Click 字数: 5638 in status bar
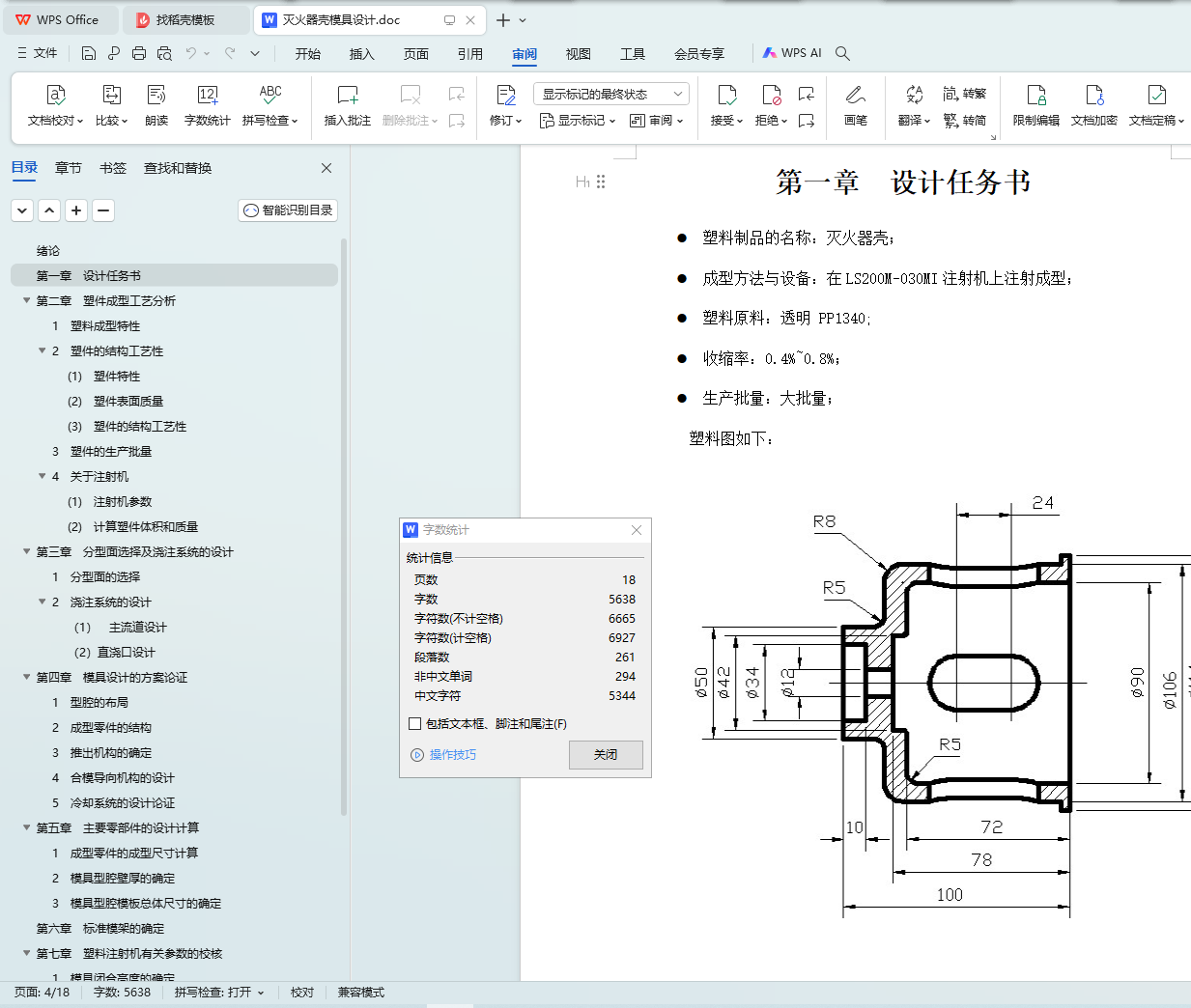The width and height of the screenshot is (1191, 1008). (122, 992)
